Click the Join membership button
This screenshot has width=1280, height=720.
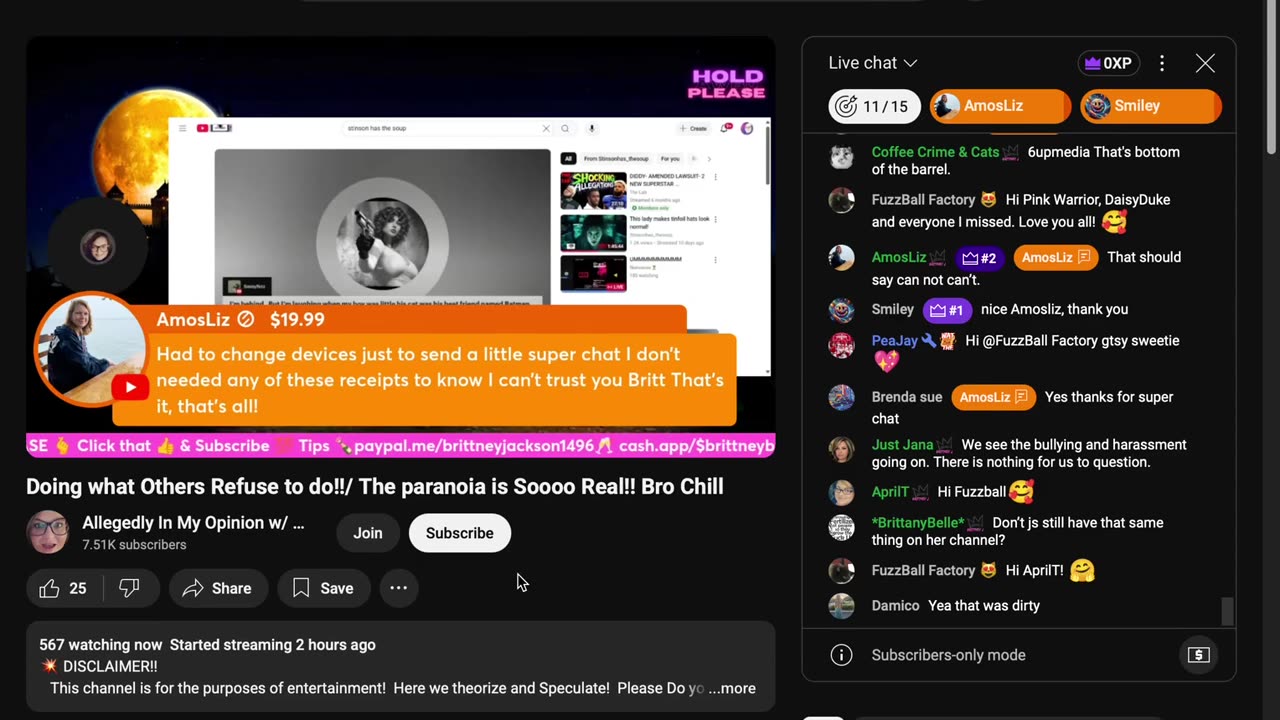[367, 533]
